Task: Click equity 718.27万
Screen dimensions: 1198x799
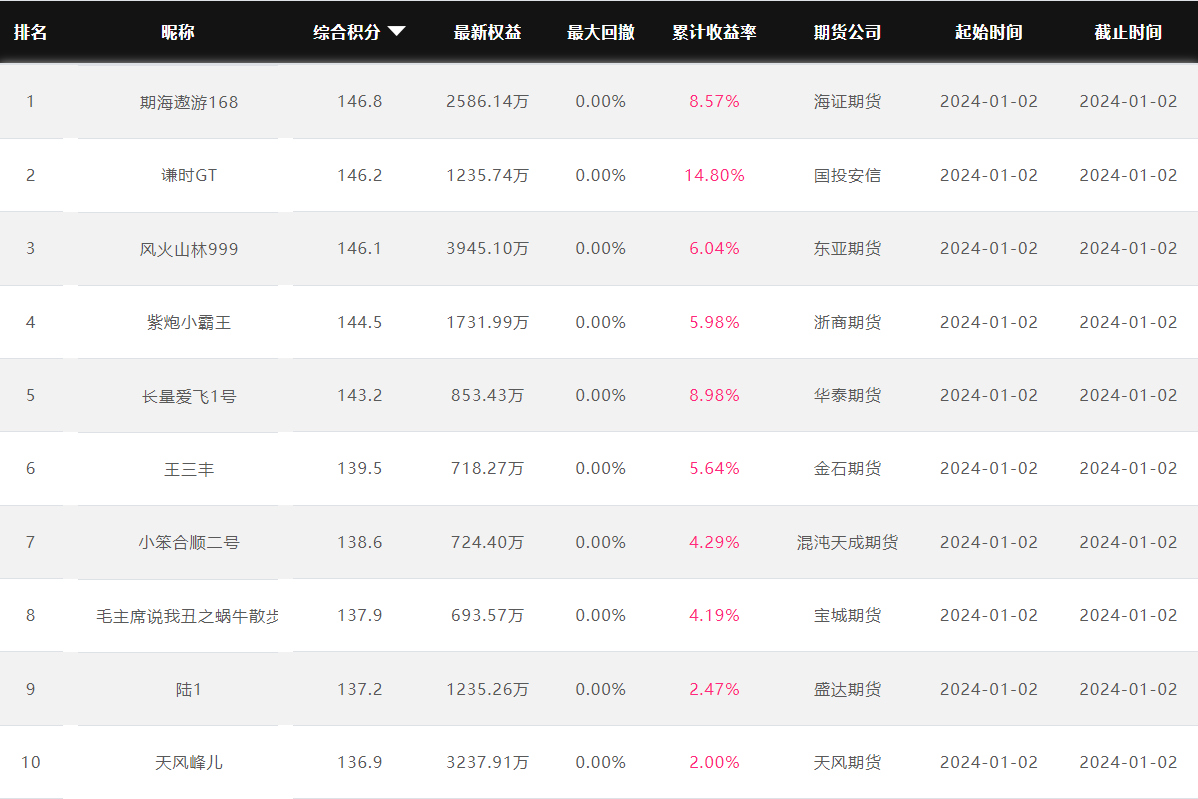Action: [487, 468]
